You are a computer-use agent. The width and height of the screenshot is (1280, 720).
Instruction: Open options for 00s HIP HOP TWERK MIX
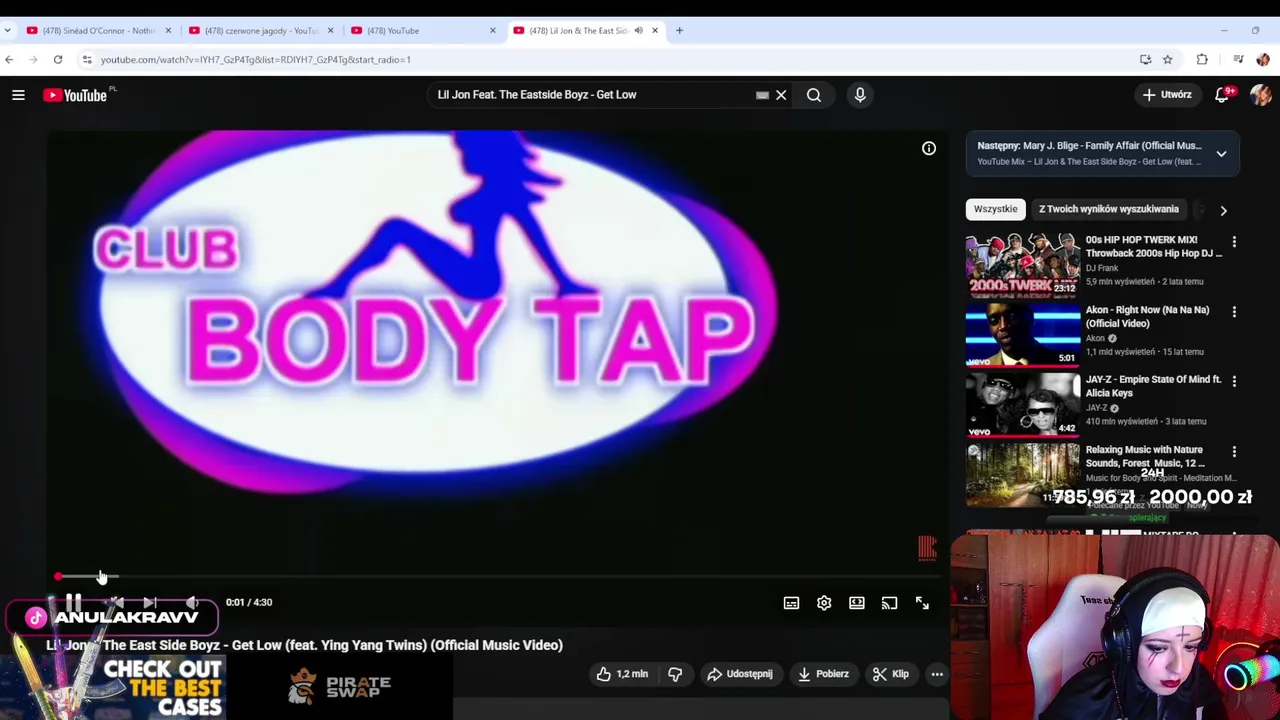pyautogui.click(x=1234, y=242)
